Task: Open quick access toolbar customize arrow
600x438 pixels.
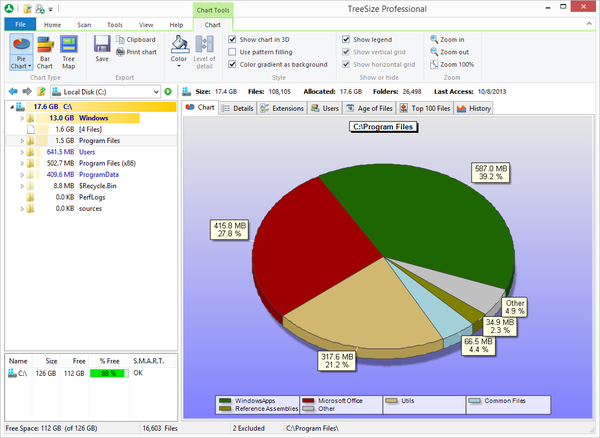Action: coord(51,9)
